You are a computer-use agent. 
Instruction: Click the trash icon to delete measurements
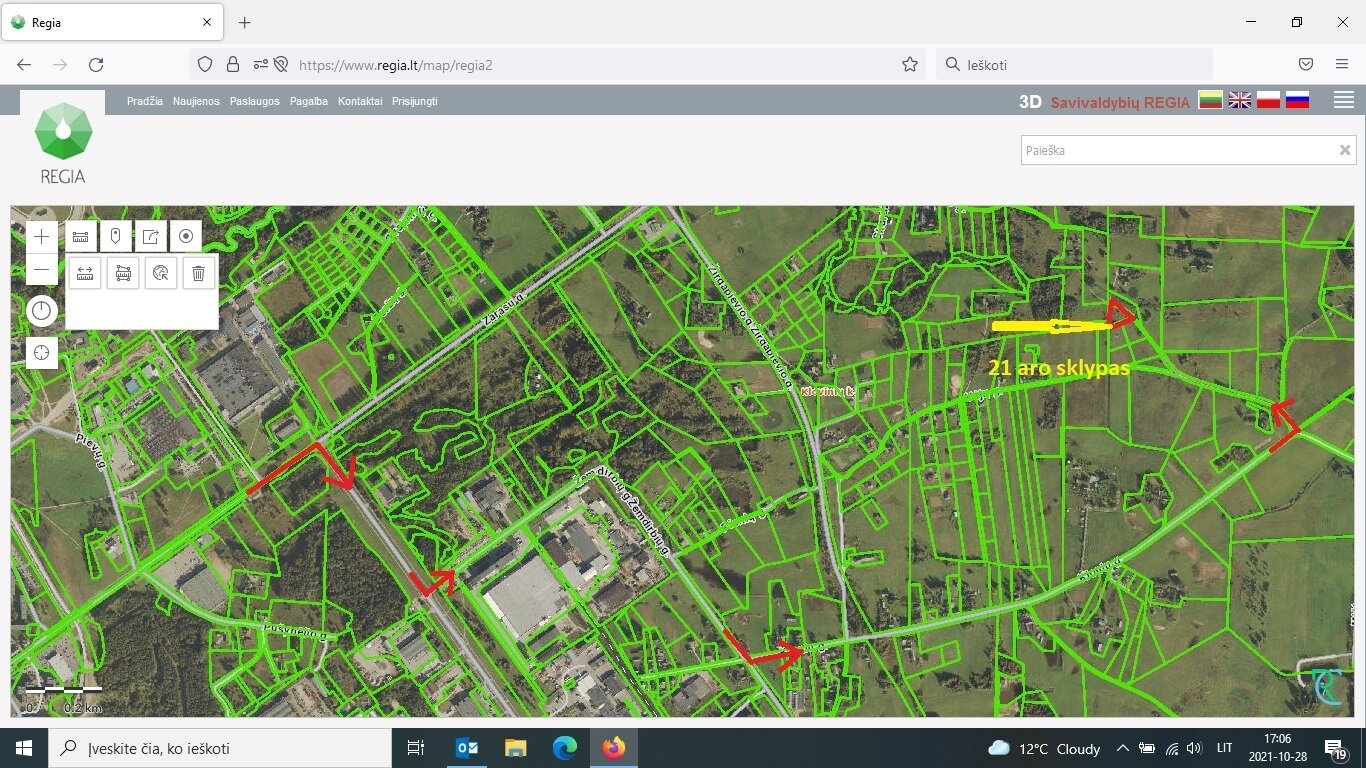(x=199, y=273)
